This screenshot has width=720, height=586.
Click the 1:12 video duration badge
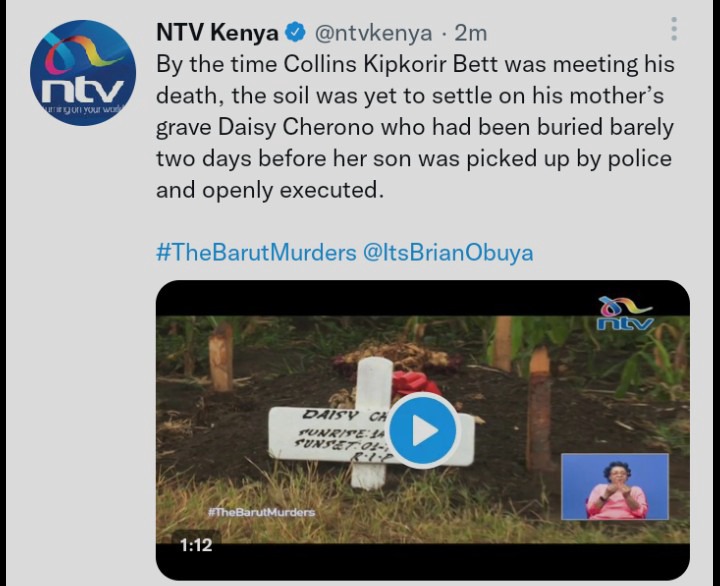click(x=196, y=545)
